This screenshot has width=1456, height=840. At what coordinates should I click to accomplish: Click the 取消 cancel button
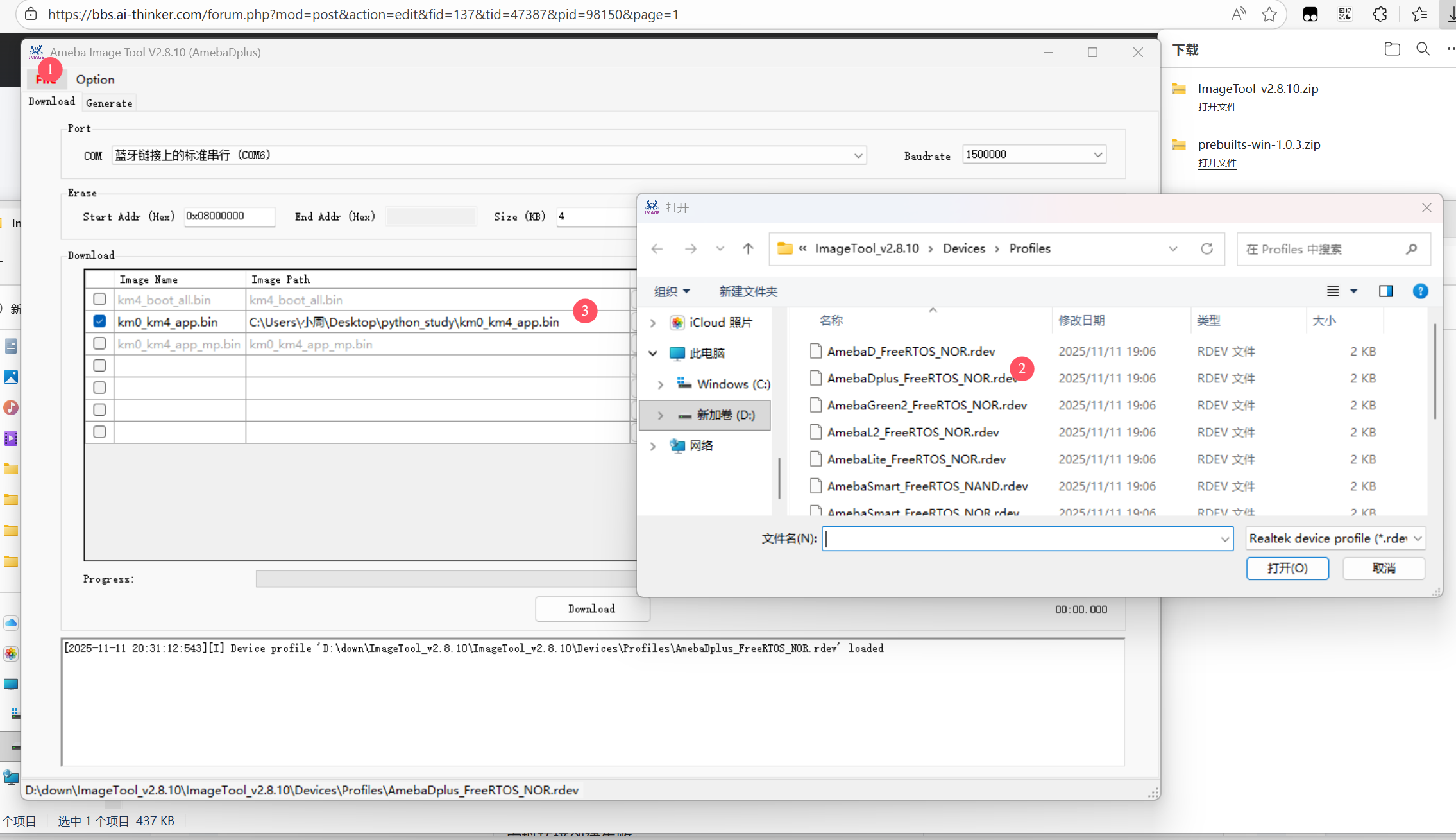tap(1384, 568)
